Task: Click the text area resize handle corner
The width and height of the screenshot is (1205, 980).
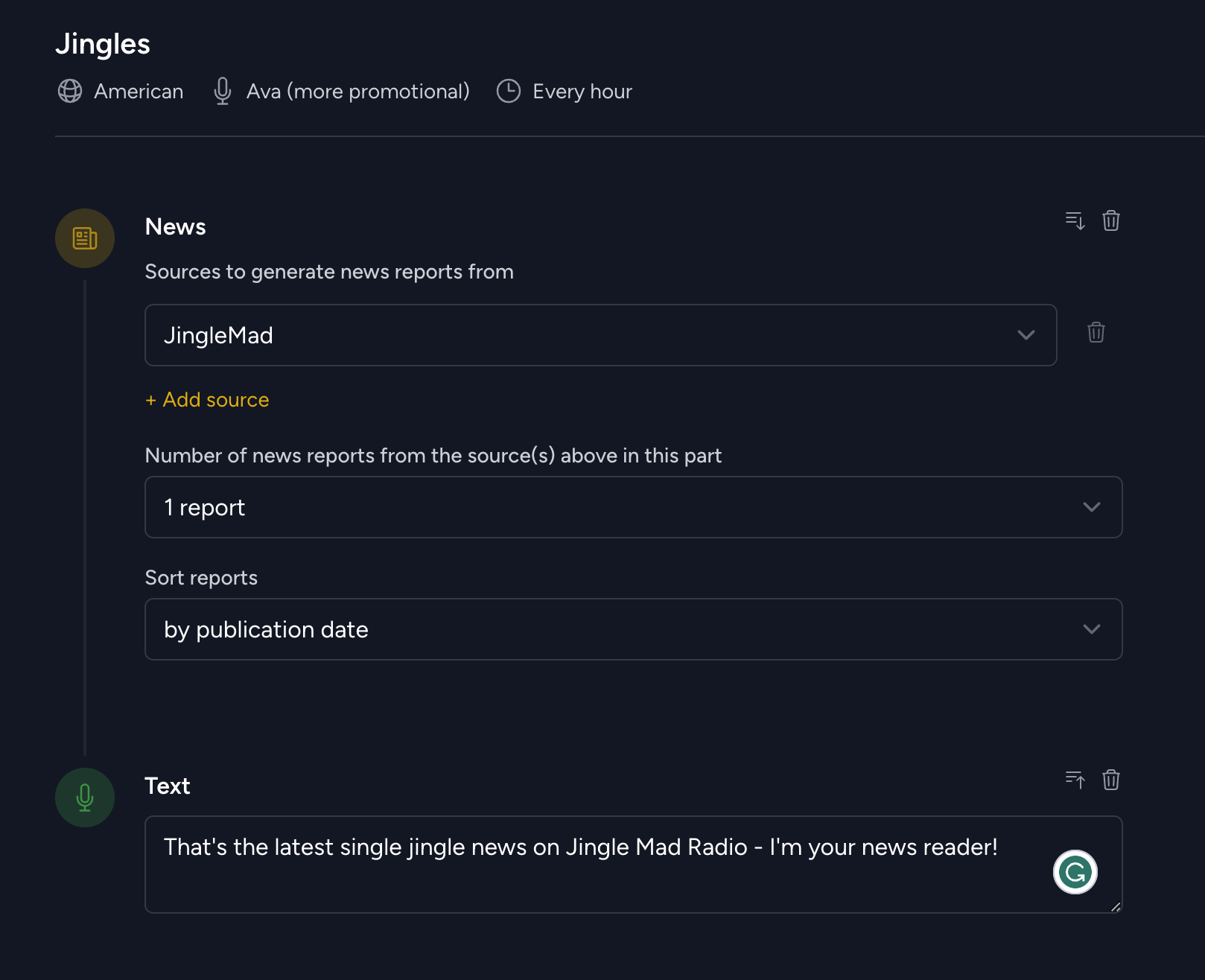Action: (1116, 906)
